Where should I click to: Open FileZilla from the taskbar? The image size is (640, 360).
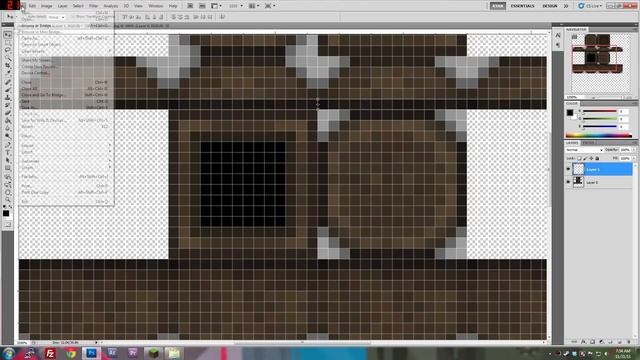50,353
